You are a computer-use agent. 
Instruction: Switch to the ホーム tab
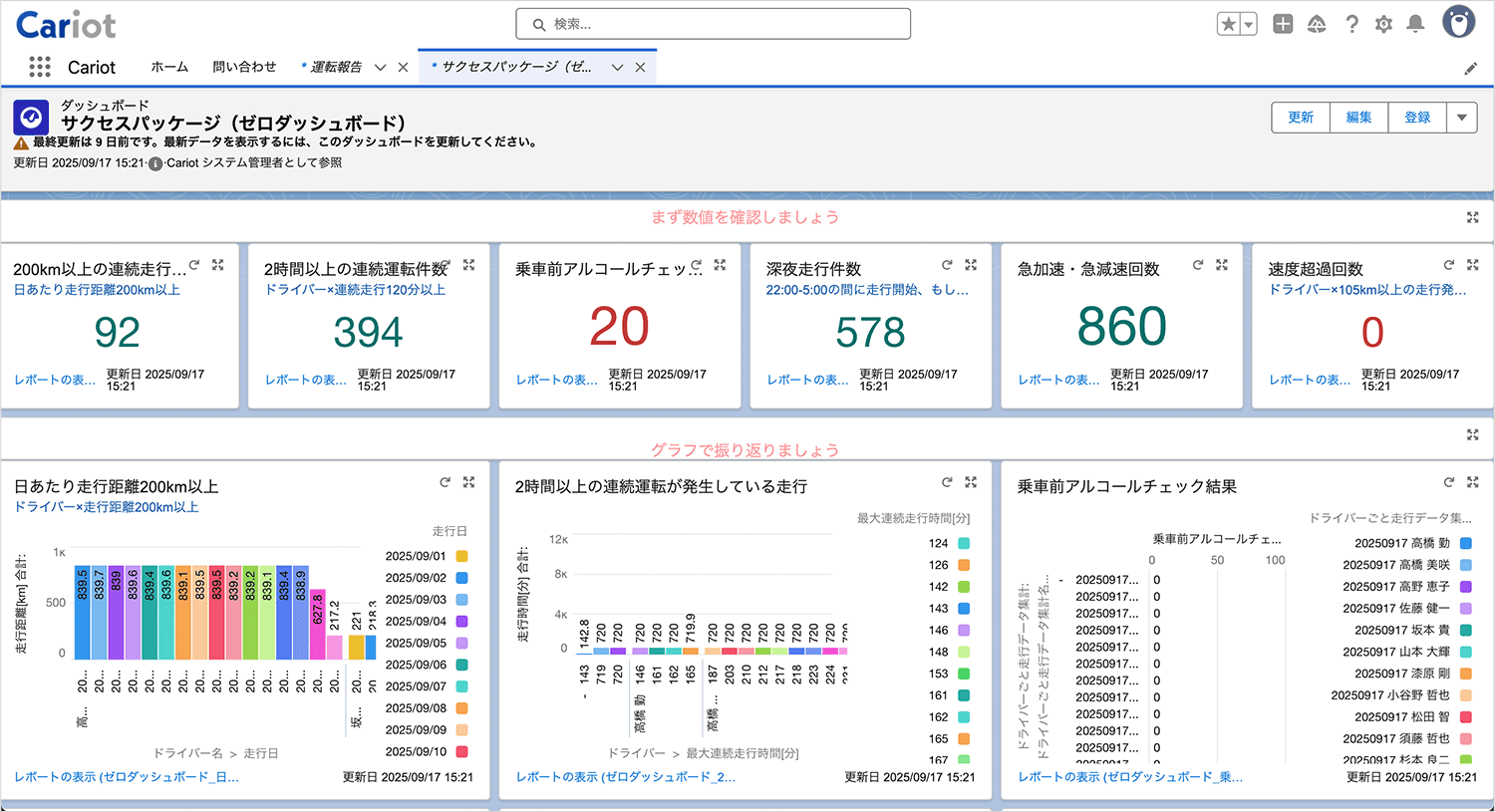169,67
